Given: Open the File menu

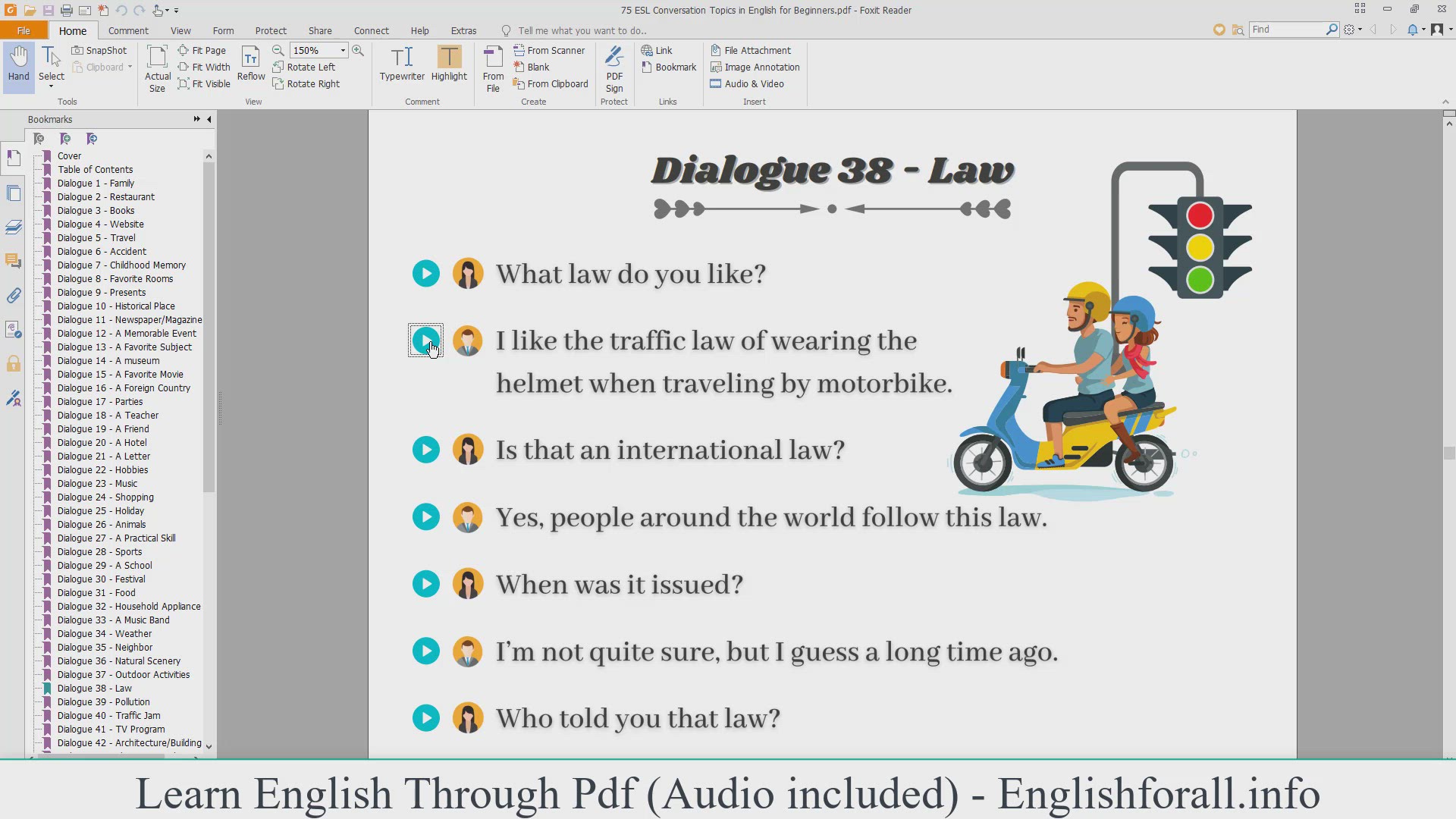Looking at the screenshot, I should [x=24, y=30].
